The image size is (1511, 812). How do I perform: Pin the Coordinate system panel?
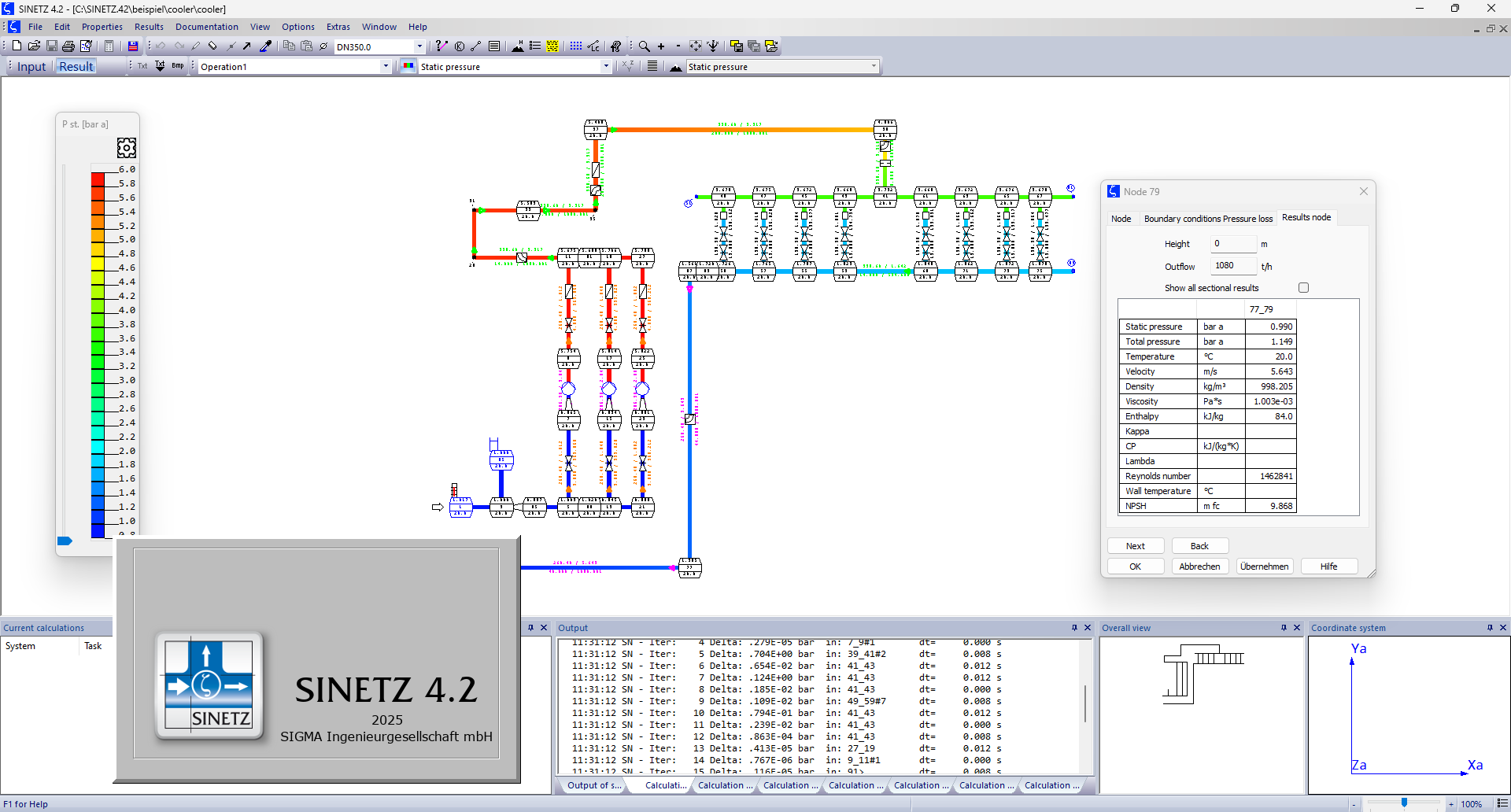point(1490,628)
